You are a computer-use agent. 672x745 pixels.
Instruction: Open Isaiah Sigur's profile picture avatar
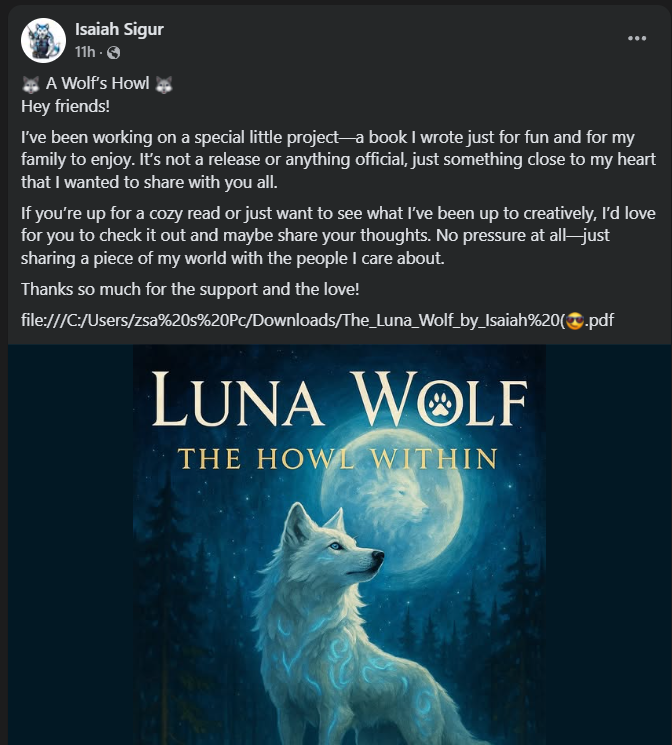click(43, 40)
